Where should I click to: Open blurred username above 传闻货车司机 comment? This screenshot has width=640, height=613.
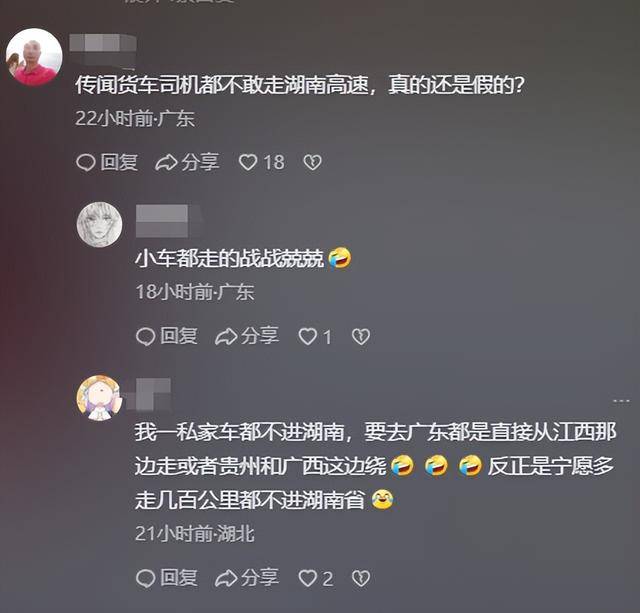tap(103, 49)
